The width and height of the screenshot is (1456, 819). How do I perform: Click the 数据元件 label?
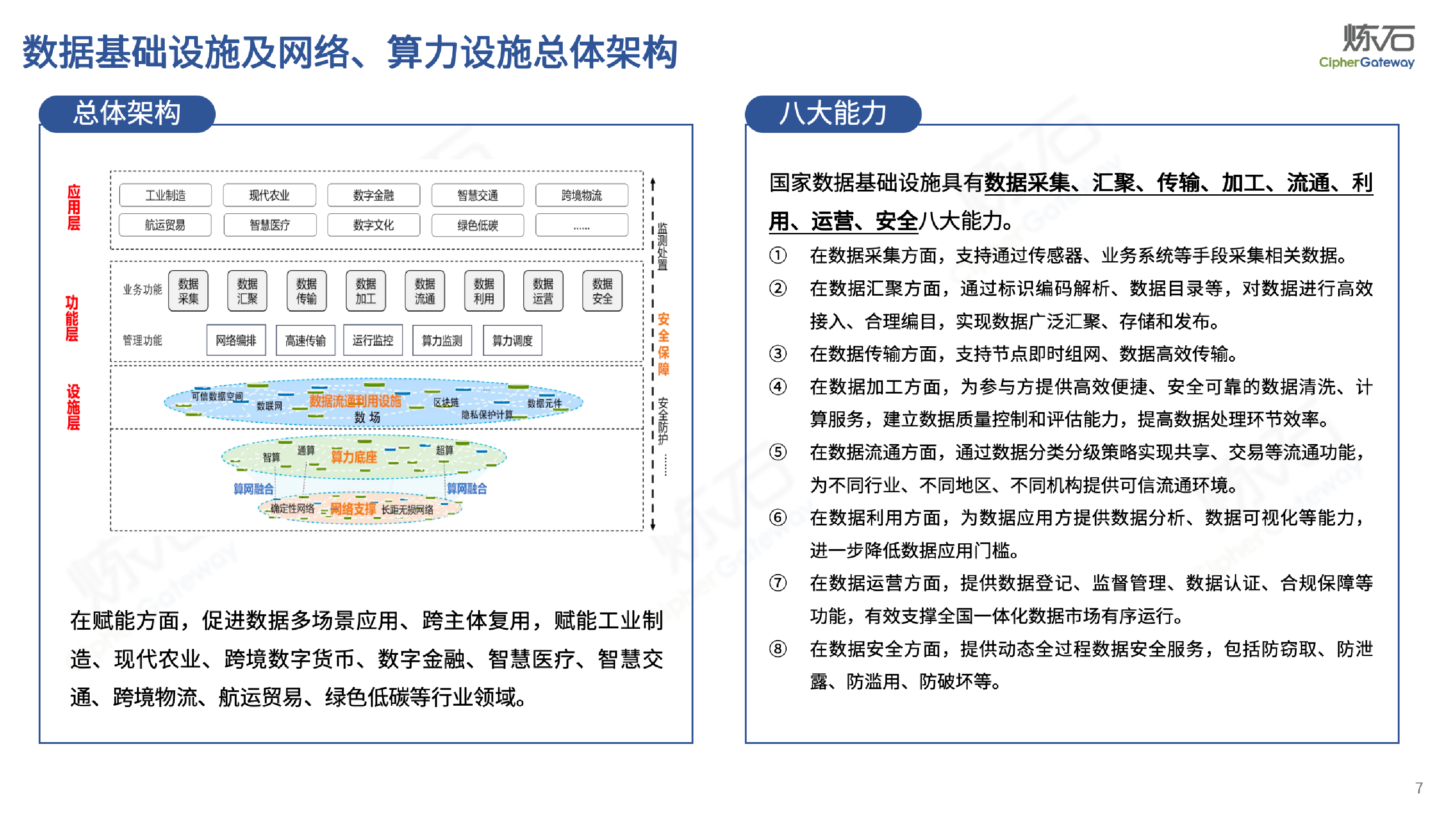tap(544, 403)
